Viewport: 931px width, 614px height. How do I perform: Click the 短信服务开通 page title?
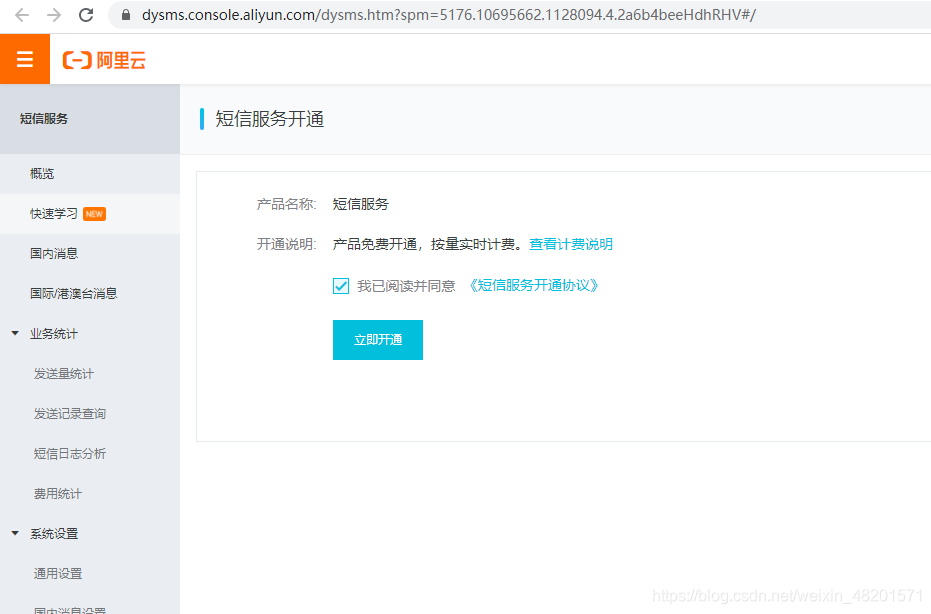tap(270, 119)
